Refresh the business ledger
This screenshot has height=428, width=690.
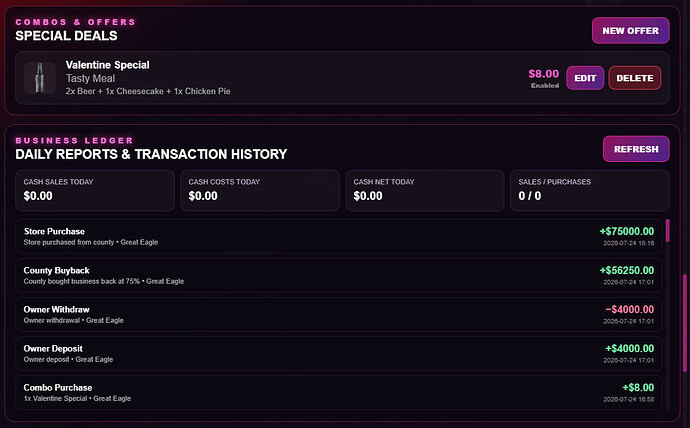(x=636, y=149)
